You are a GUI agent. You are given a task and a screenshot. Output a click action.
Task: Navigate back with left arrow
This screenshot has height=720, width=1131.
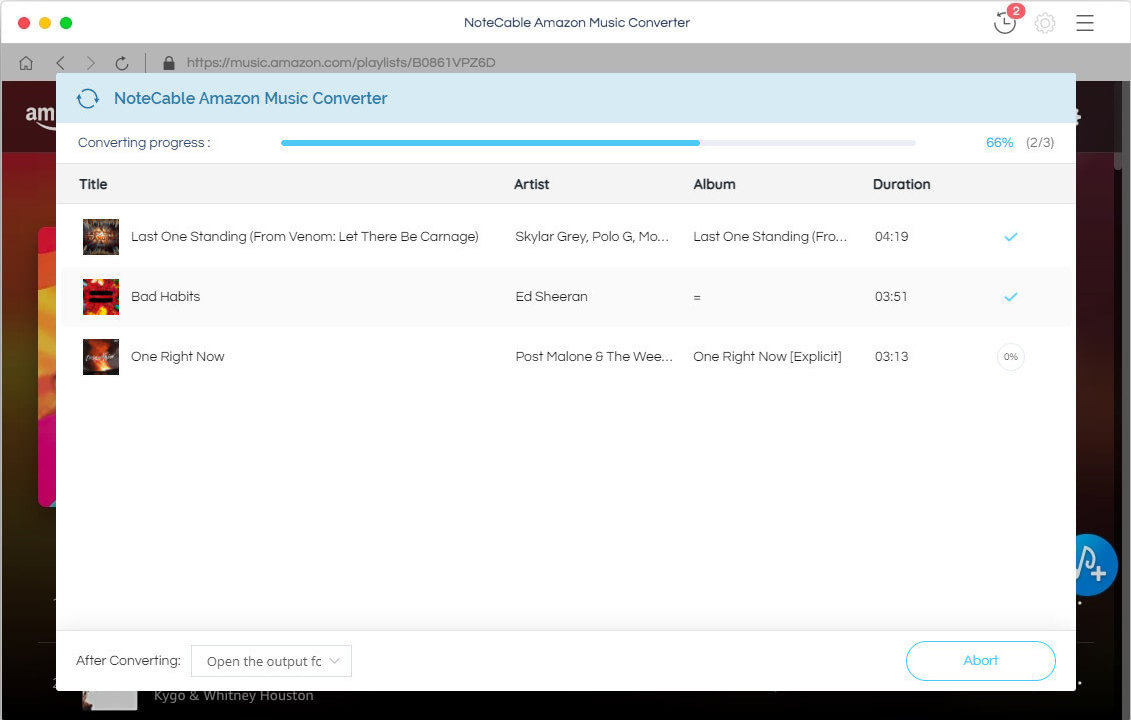tap(60, 63)
